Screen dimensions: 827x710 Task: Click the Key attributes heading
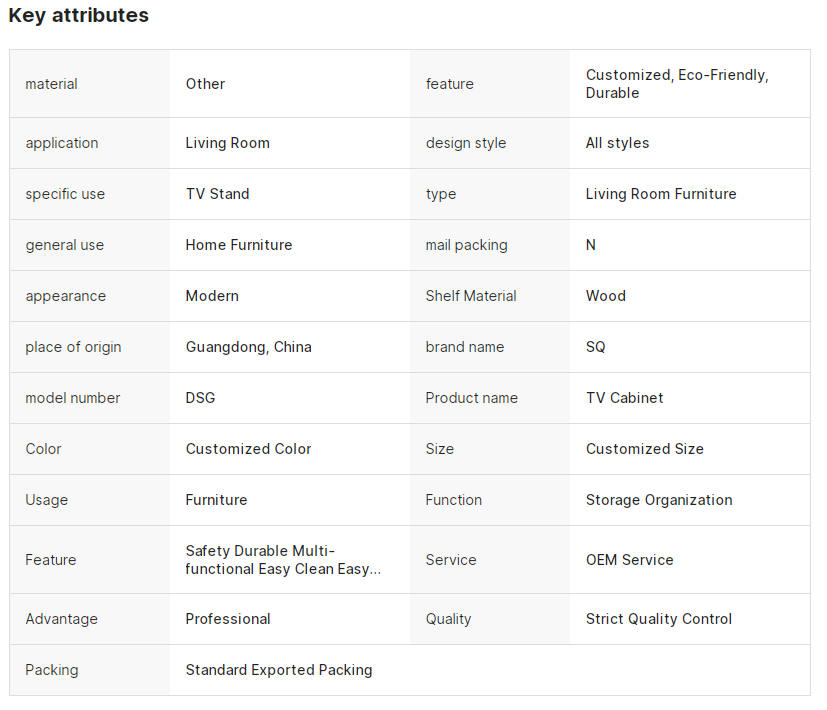point(79,16)
